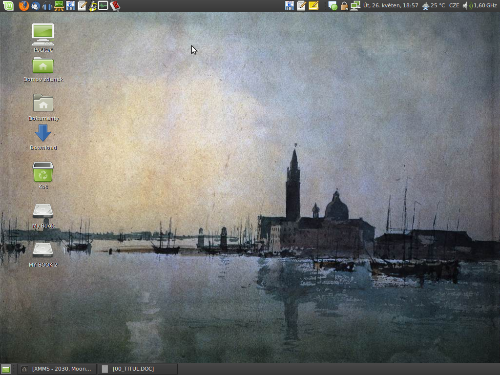Select the lower drive volume desktop icon

pos(43,251)
